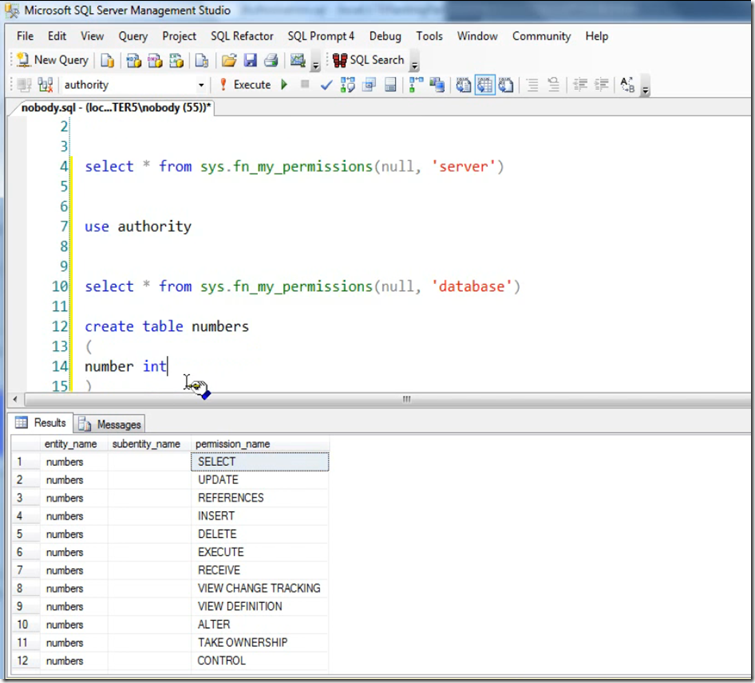
Task: Switch to the Results tab
Action: [41, 422]
